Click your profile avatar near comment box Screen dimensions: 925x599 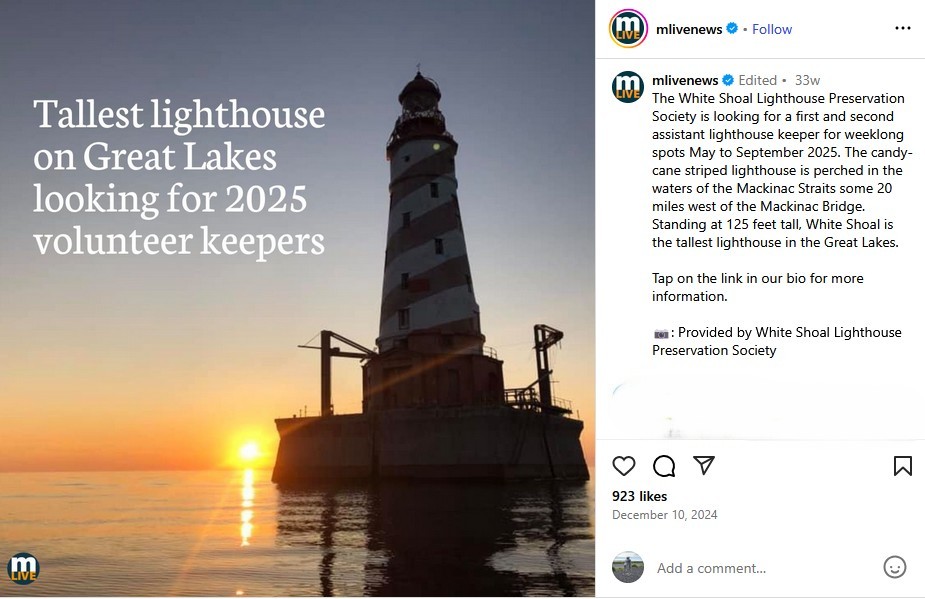[628, 567]
